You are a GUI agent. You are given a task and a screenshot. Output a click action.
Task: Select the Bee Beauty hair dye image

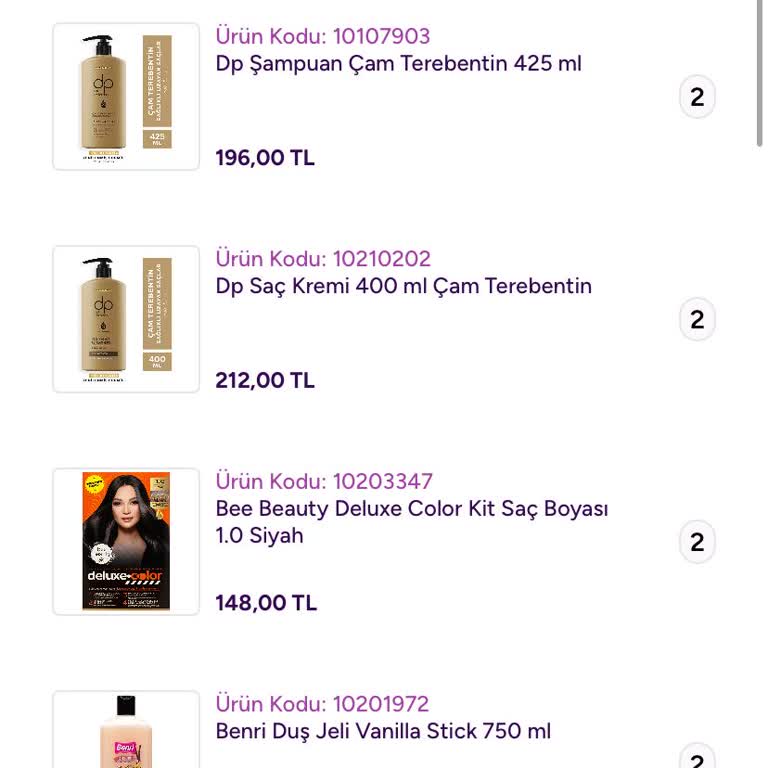point(126,541)
